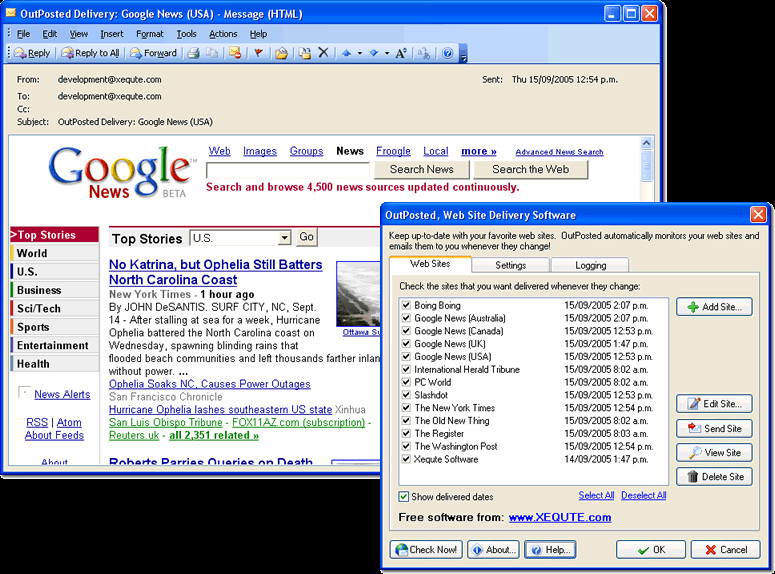
Task: Toggle Google News (UK) checkbox
Action: click(406, 344)
